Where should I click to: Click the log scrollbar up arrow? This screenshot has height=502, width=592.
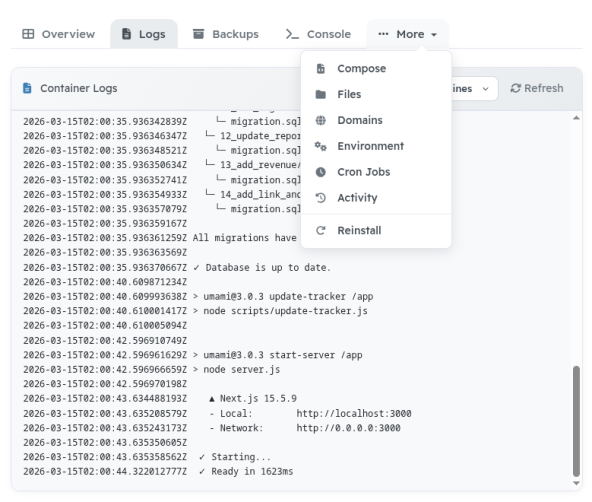point(576,118)
